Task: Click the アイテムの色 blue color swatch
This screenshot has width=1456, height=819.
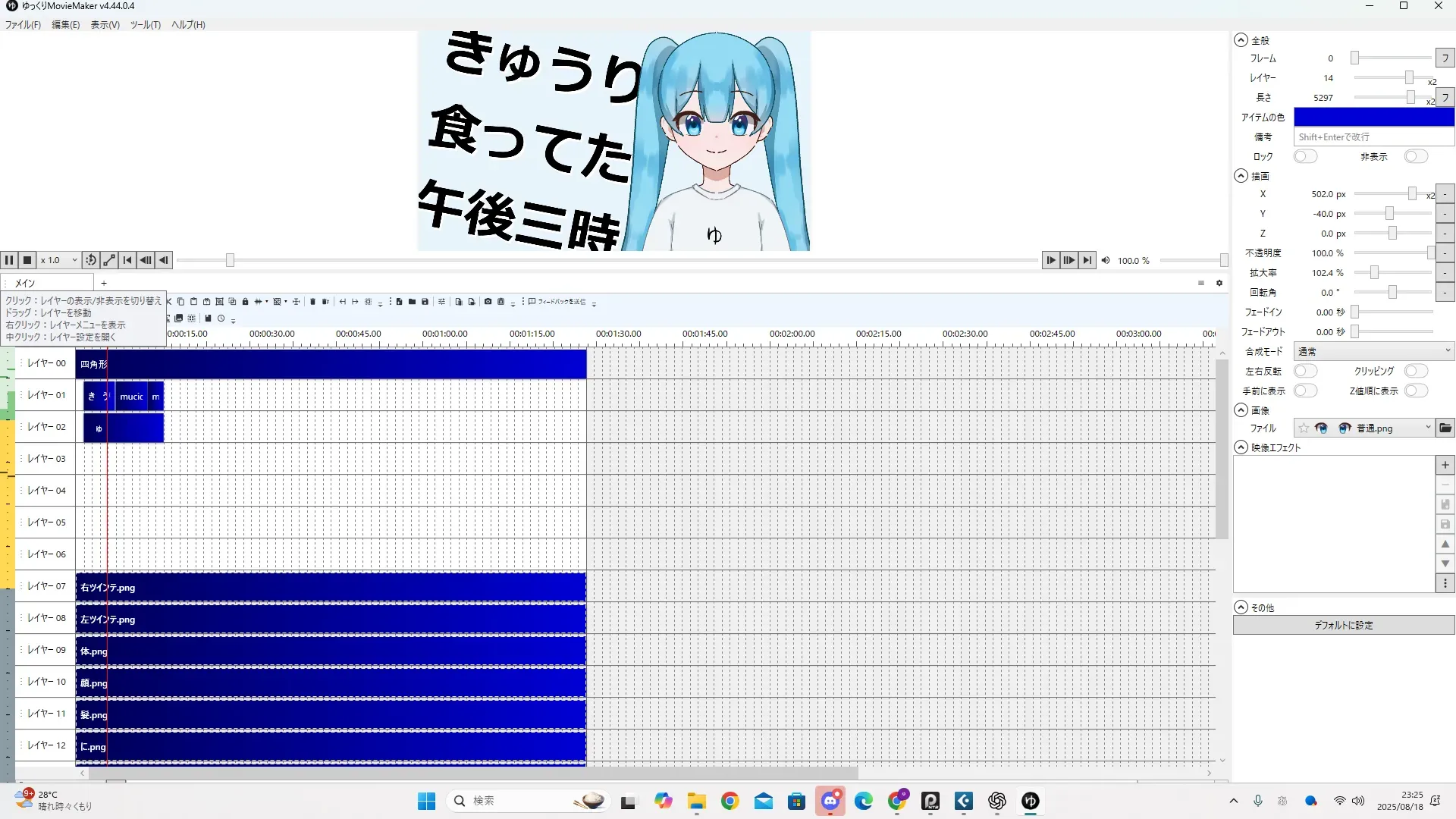Action: point(1373,117)
